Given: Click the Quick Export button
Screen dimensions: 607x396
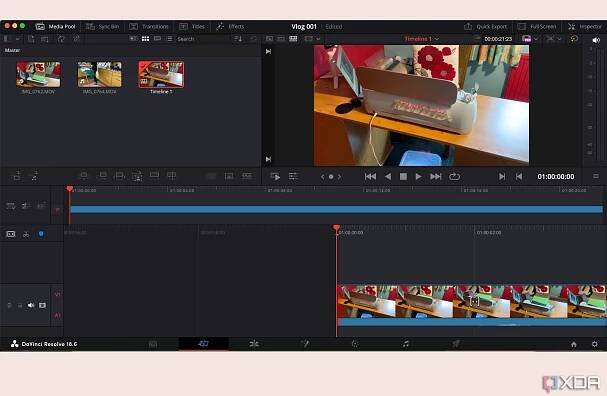Looking at the screenshot, I should click(485, 27).
